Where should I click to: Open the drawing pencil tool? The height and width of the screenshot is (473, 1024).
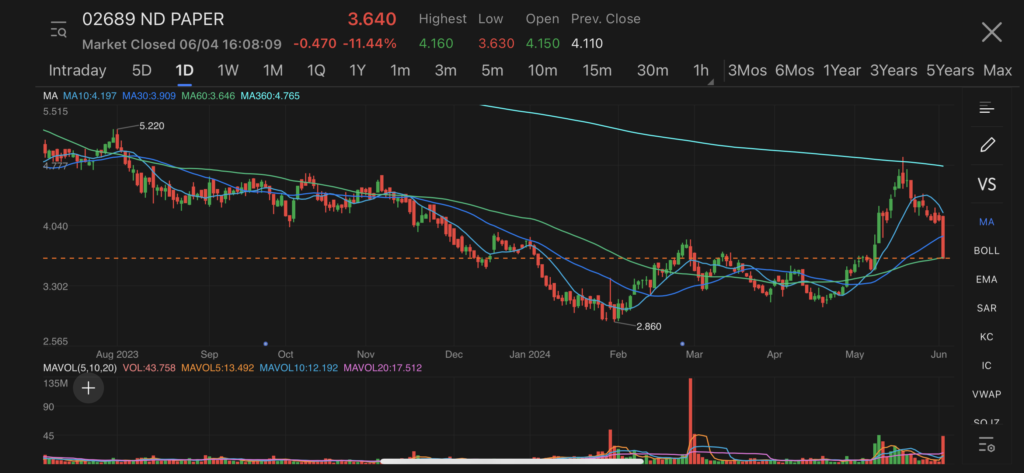[x=987, y=145]
